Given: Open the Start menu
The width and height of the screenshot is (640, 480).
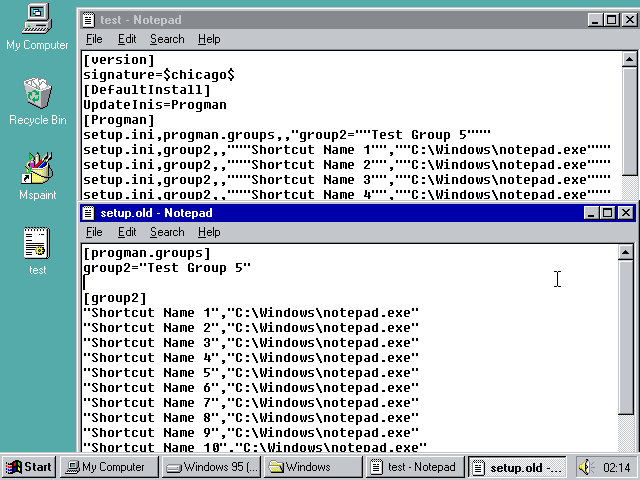Looking at the screenshot, I should (29, 467).
